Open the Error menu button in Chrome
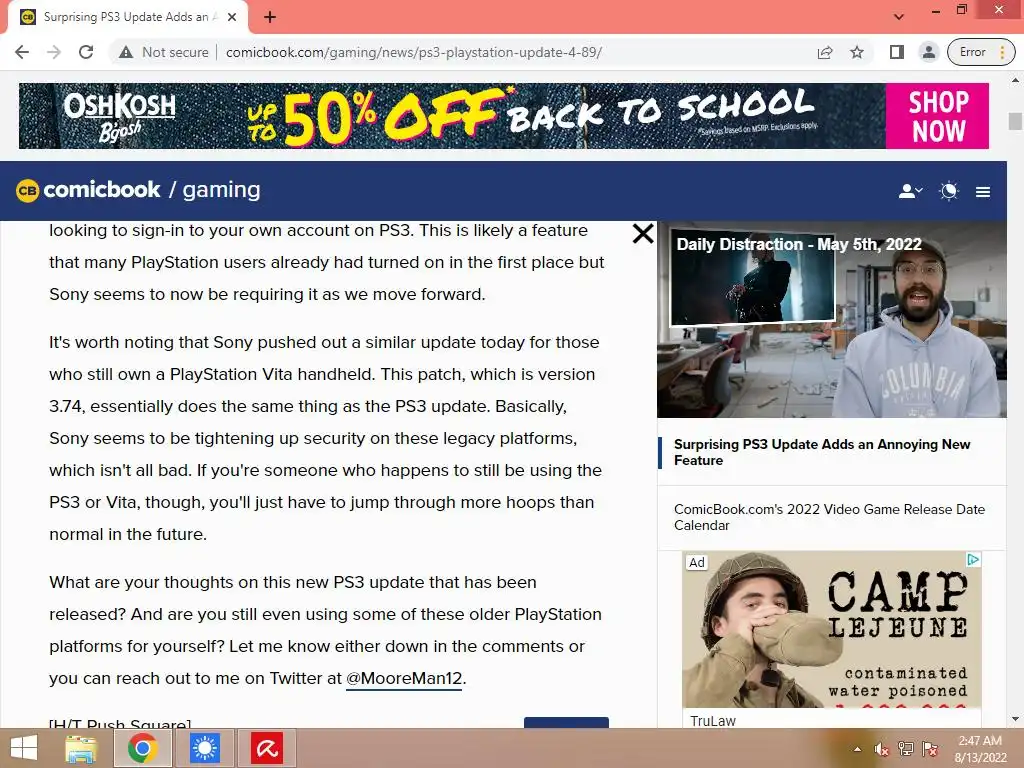The width and height of the screenshot is (1024, 768). tap(981, 52)
